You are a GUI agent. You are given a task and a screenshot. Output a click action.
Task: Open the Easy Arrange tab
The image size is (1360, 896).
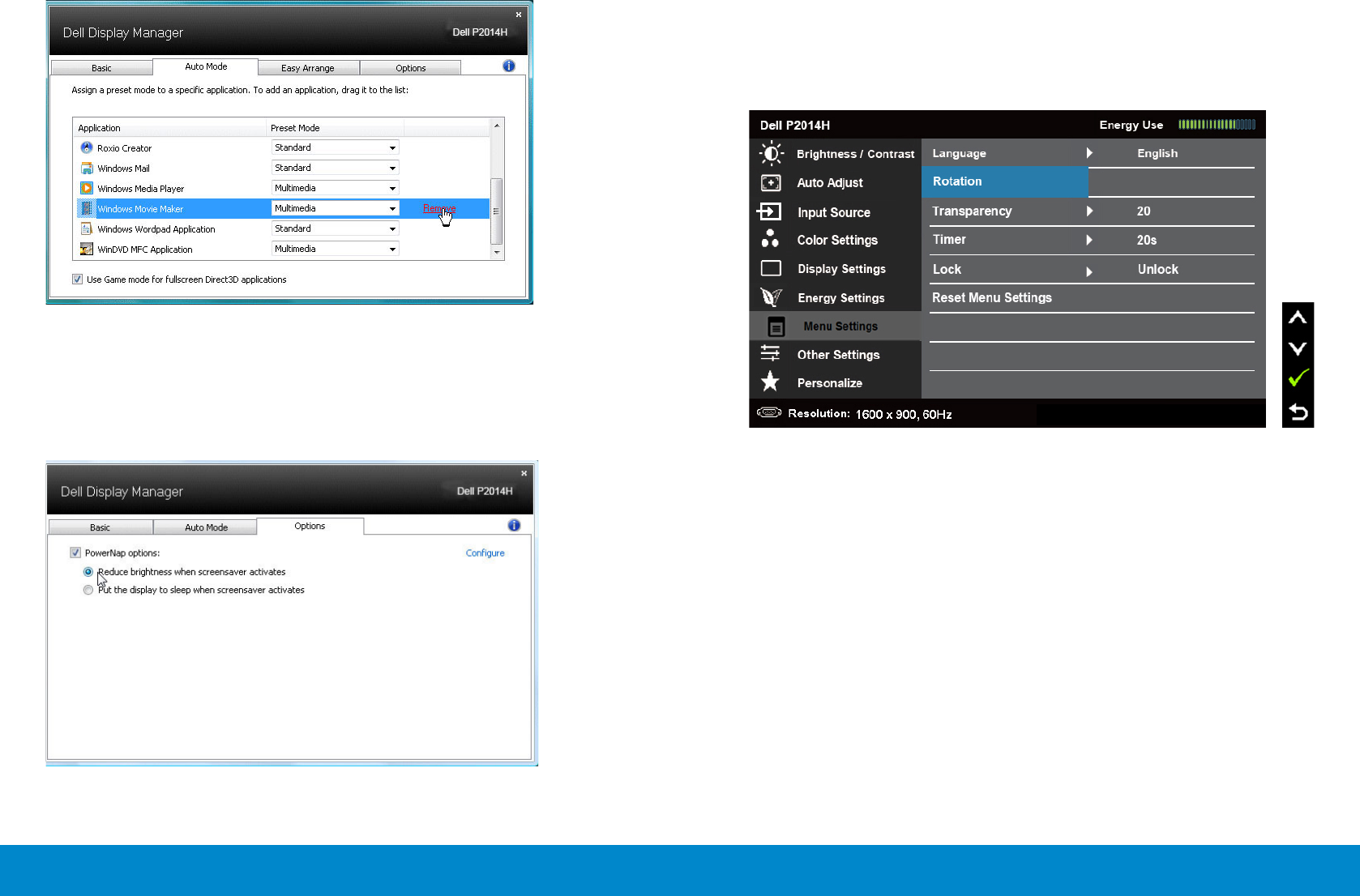click(x=308, y=68)
